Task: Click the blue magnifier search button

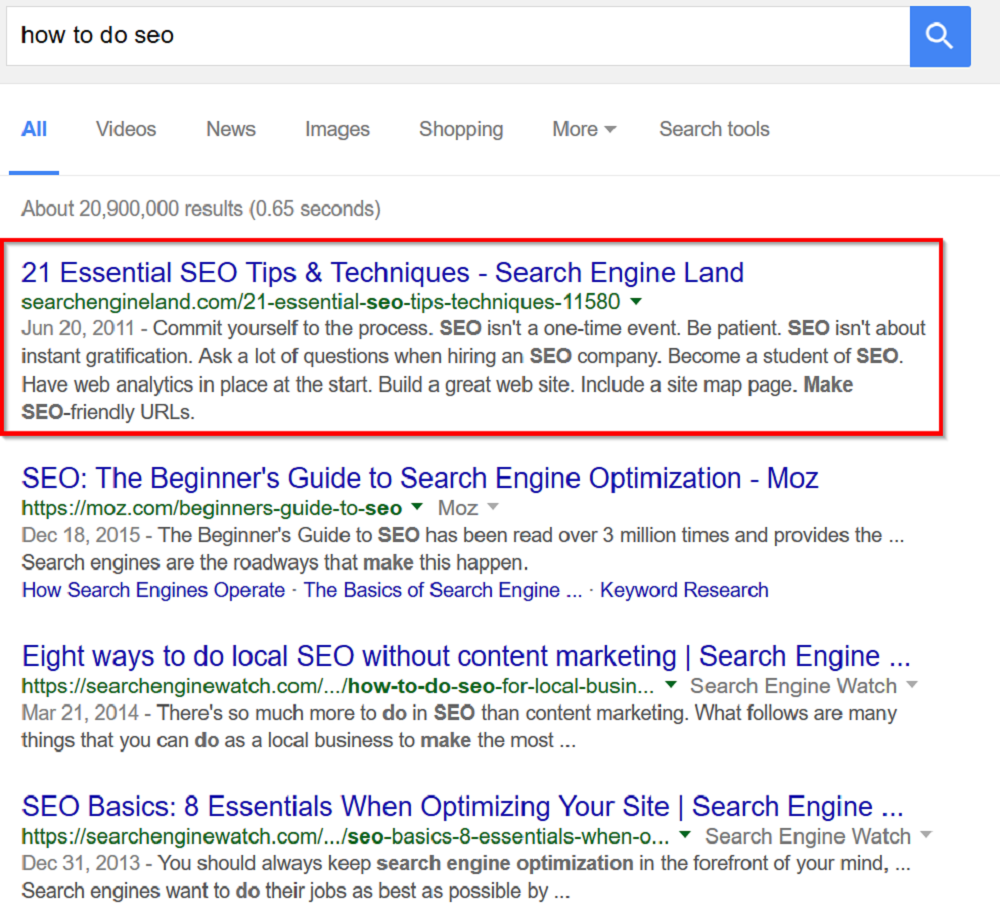Action: [939, 36]
